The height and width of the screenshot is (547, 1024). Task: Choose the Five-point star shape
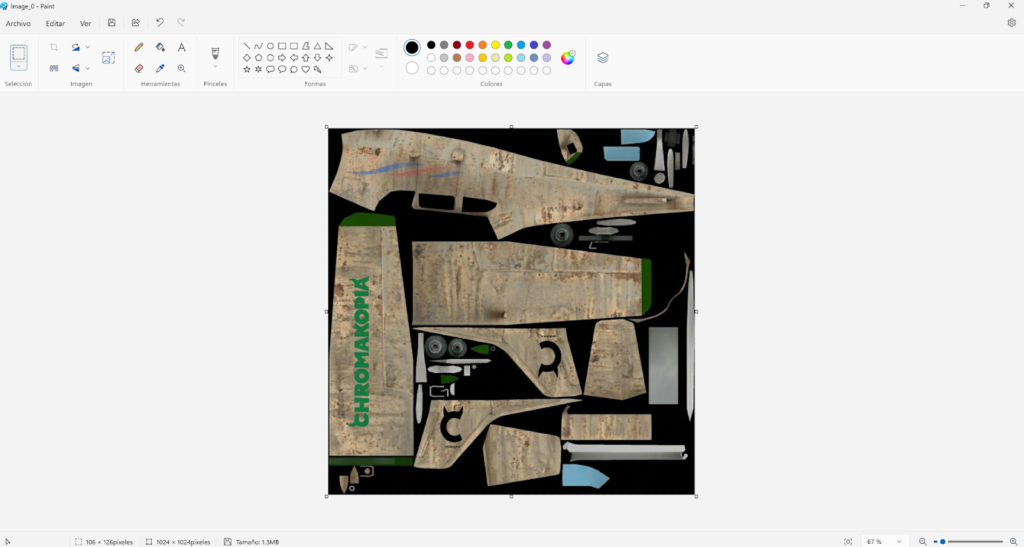(x=246, y=69)
